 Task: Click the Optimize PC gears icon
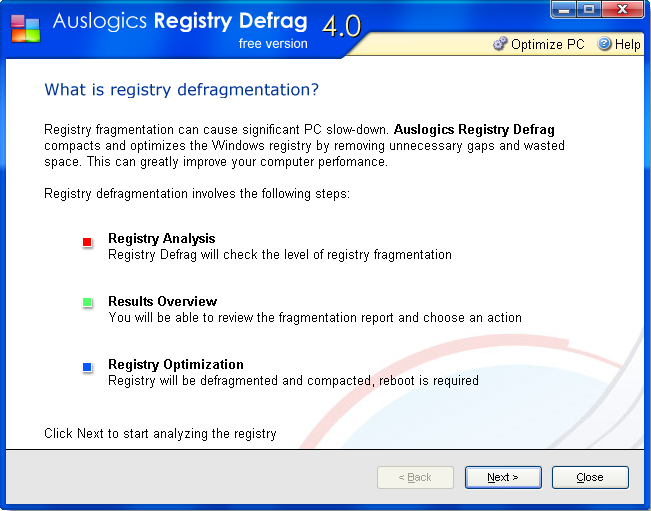point(500,44)
